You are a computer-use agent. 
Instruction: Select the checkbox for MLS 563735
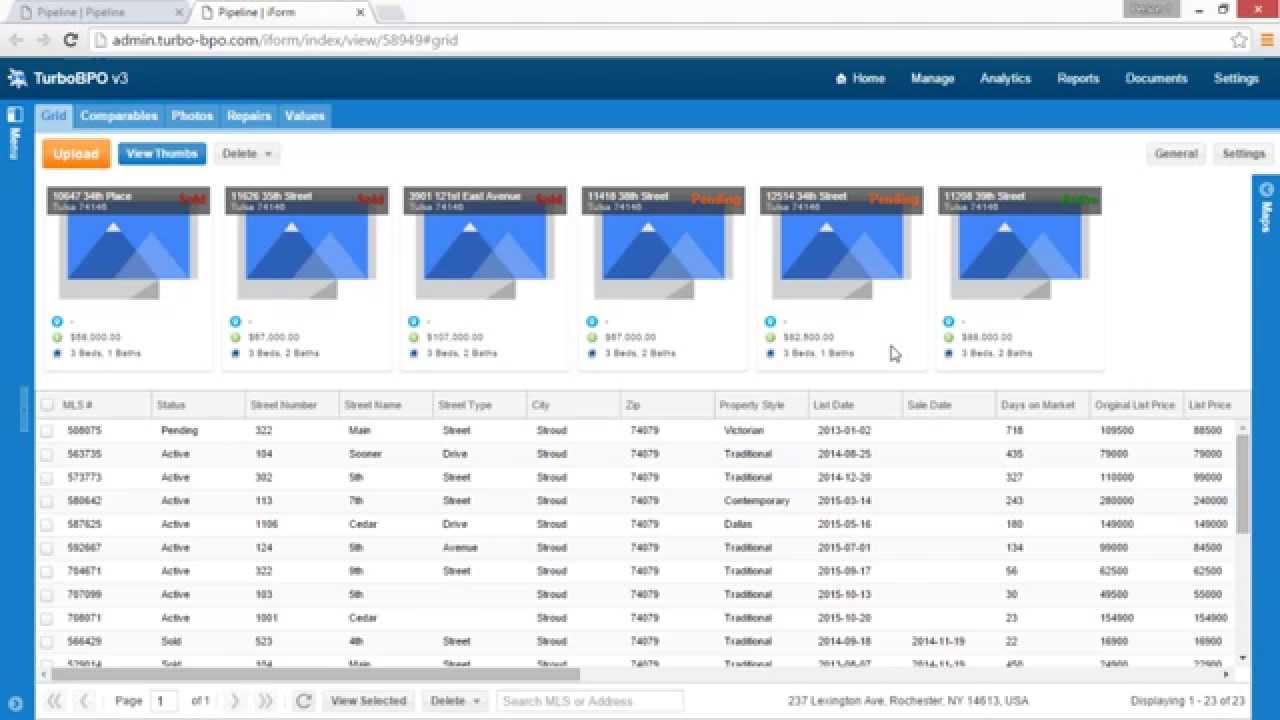[x=47, y=454]
